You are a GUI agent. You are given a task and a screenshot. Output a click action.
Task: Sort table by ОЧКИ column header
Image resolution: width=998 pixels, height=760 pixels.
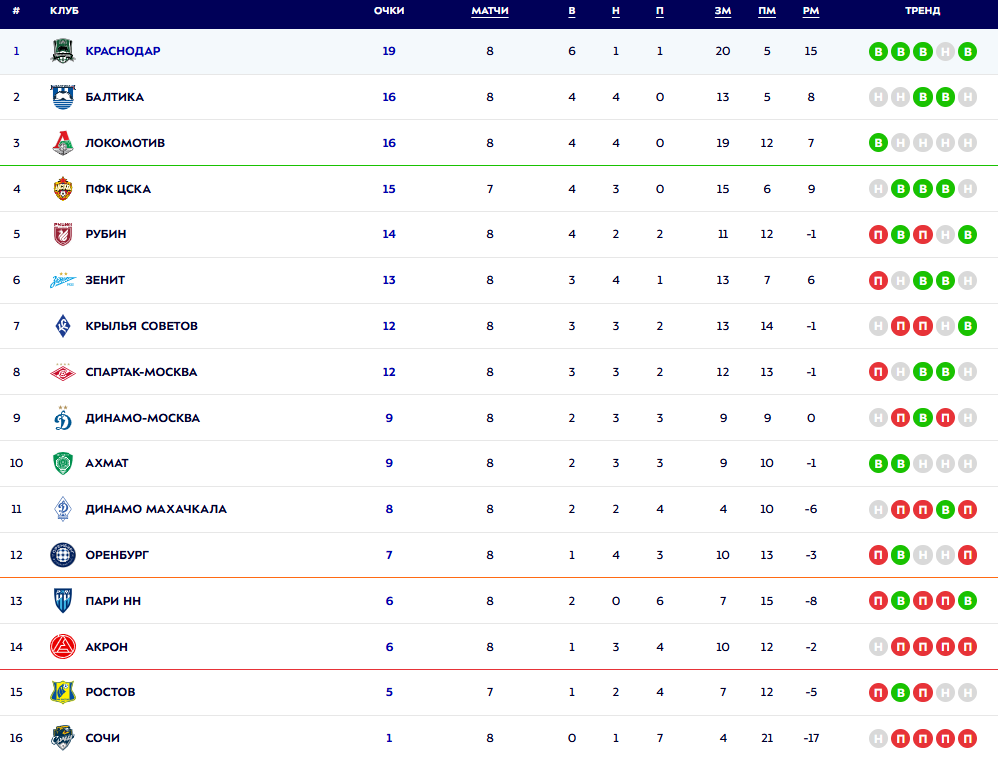[389, 11]
